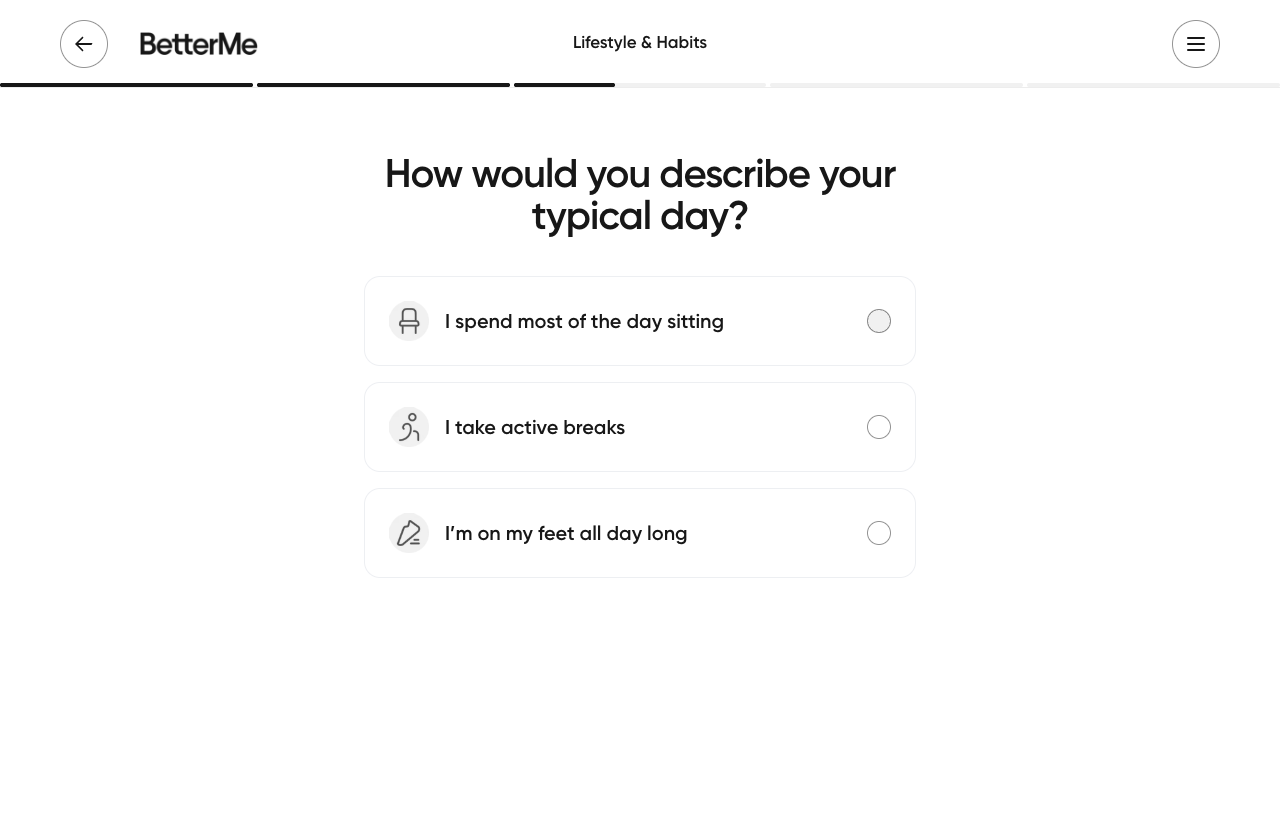Screen dimensions: 1280x813
Task: Click the third progress bar segment
Action: tap(564, 84)
